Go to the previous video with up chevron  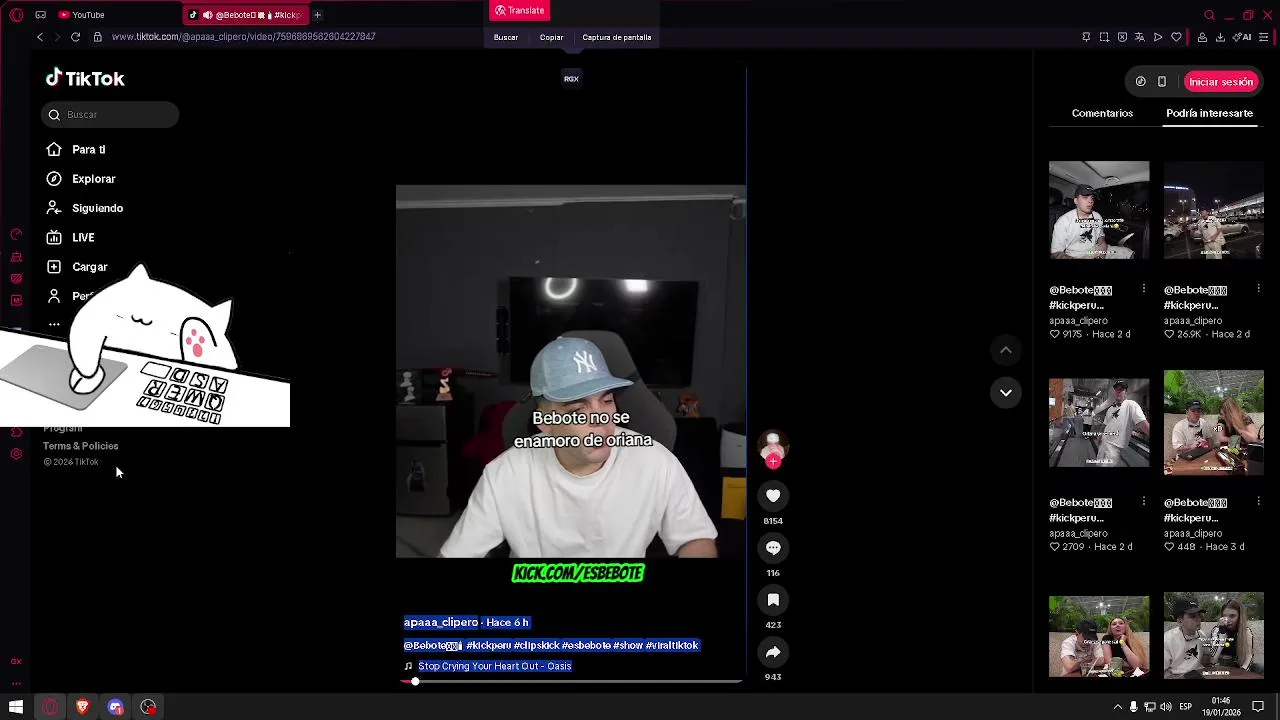click(x=1006, y=350)
